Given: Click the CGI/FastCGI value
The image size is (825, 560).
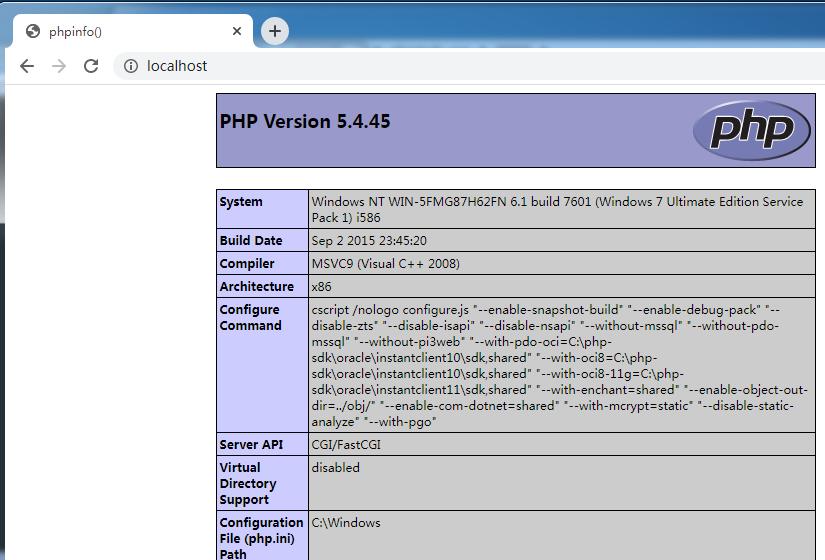Looking at the screenshot, I should tap(346, 445).
